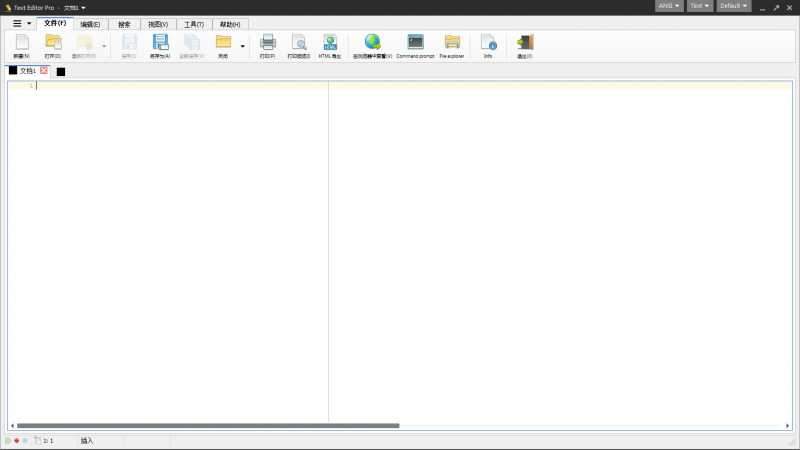Click the Exit door icon

pos(525,43)
